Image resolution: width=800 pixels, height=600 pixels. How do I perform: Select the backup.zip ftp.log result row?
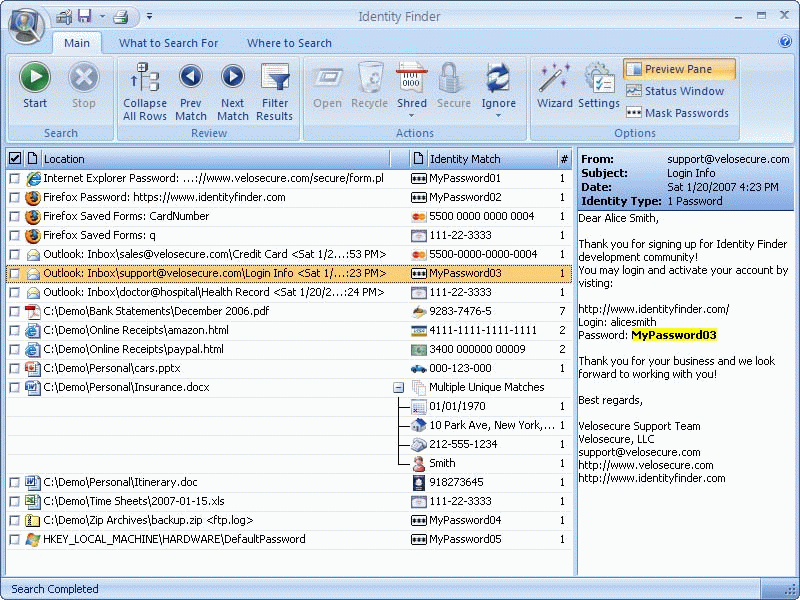[x=200, y=520]
